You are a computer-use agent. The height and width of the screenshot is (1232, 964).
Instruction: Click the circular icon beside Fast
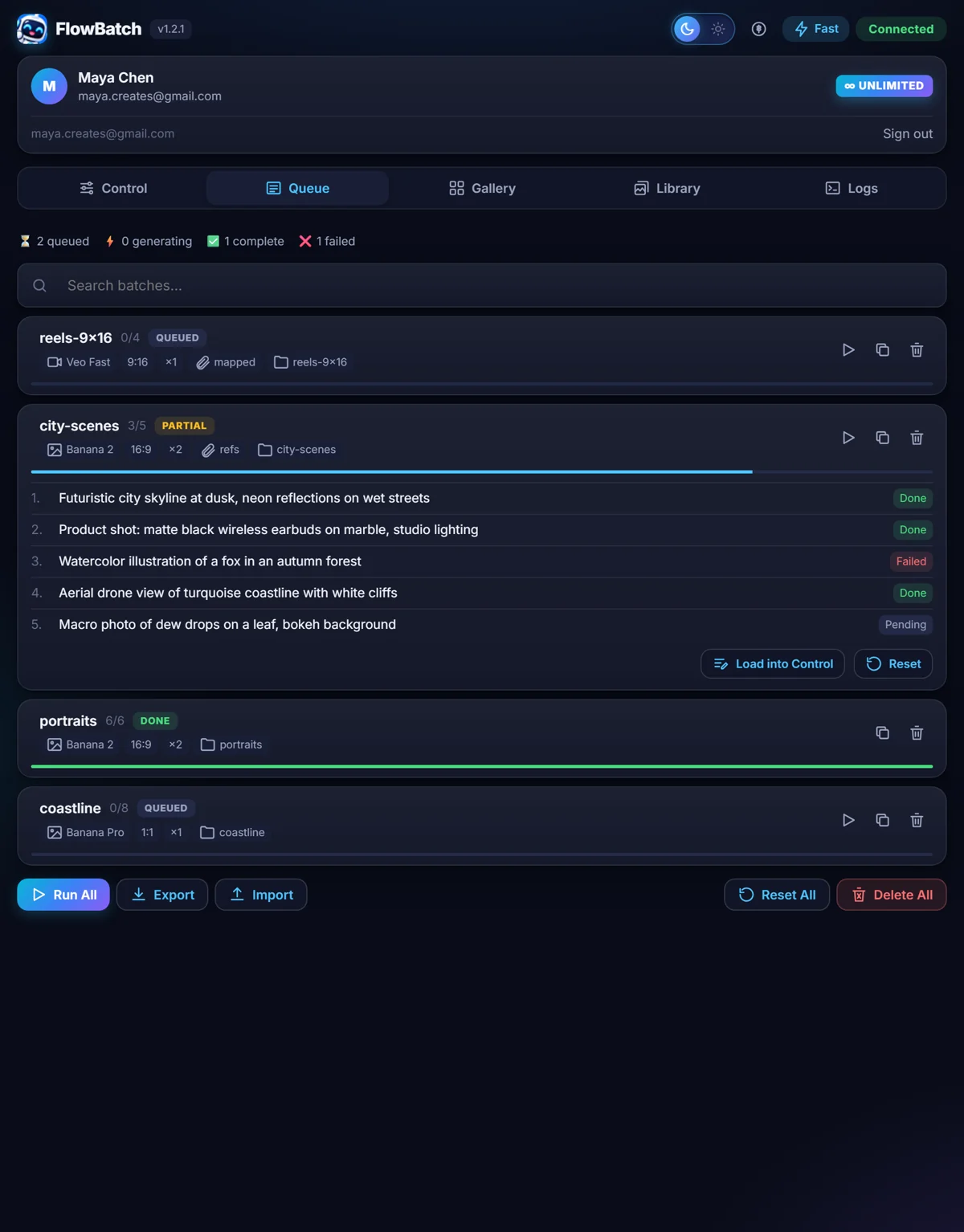point(758,29)
